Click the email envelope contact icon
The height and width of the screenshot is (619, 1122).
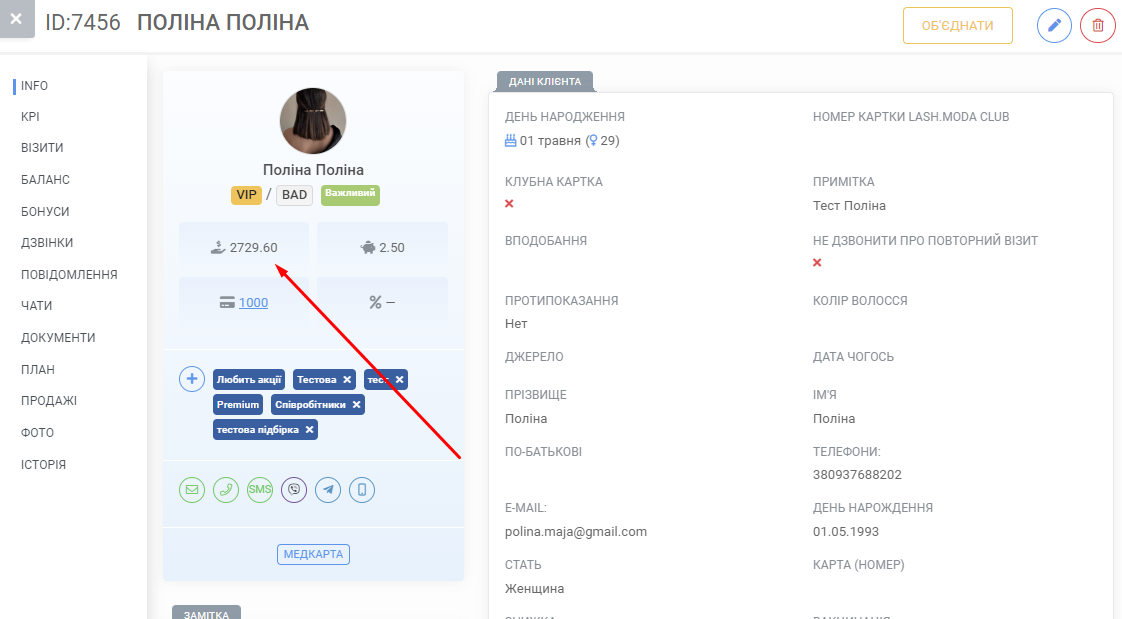(x=192, y=489)
